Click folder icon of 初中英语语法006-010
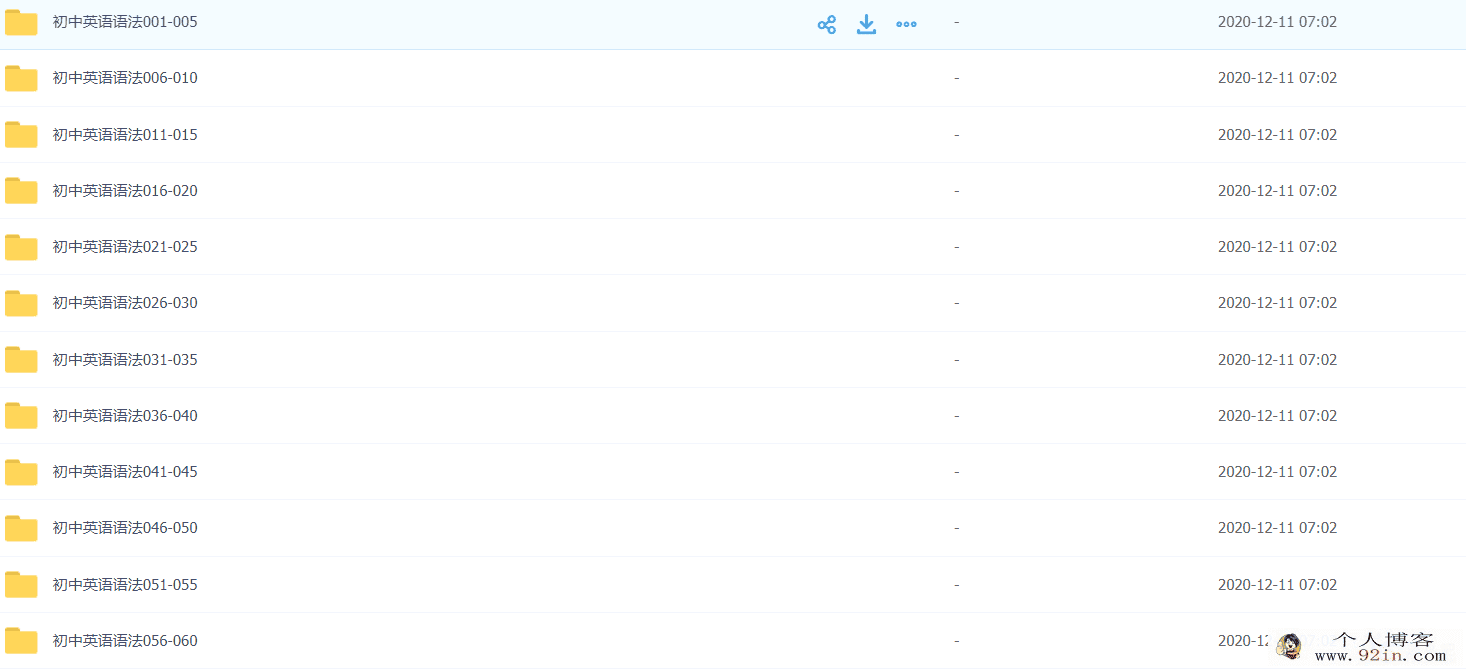Screen dimensions: 1466x669 pos(21,78)
